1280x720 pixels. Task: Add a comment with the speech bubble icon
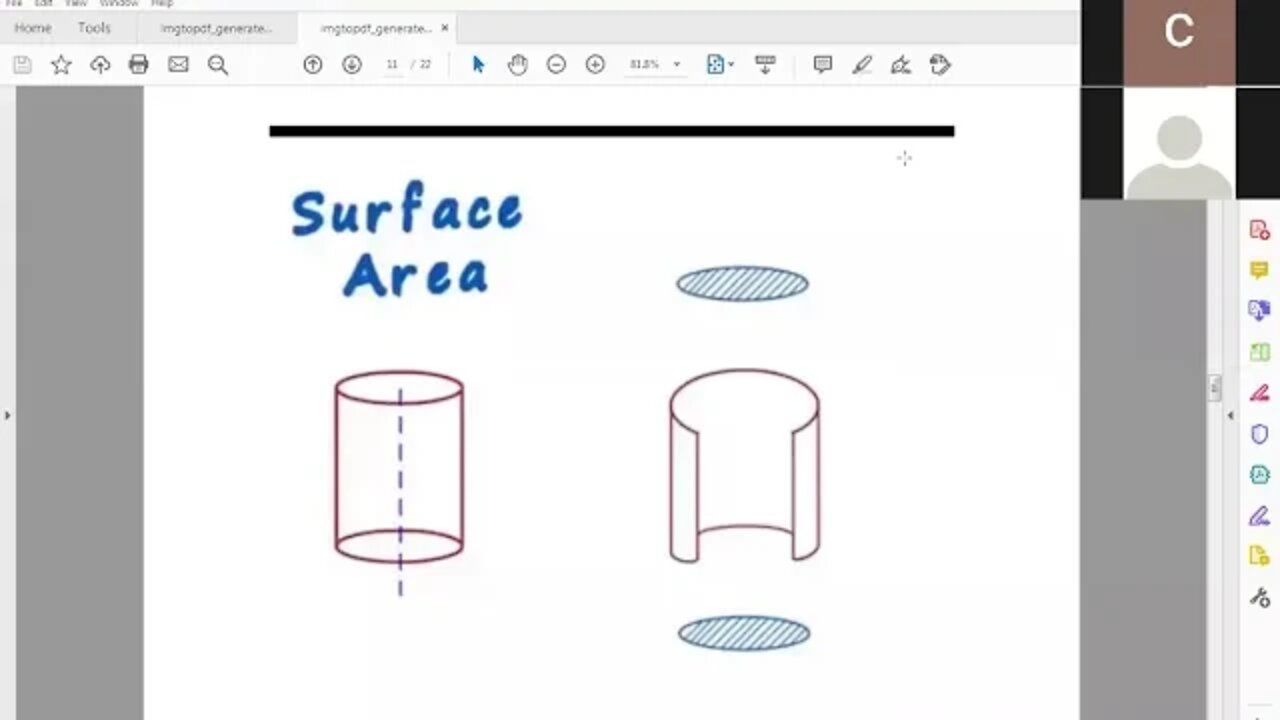[823, 65]
